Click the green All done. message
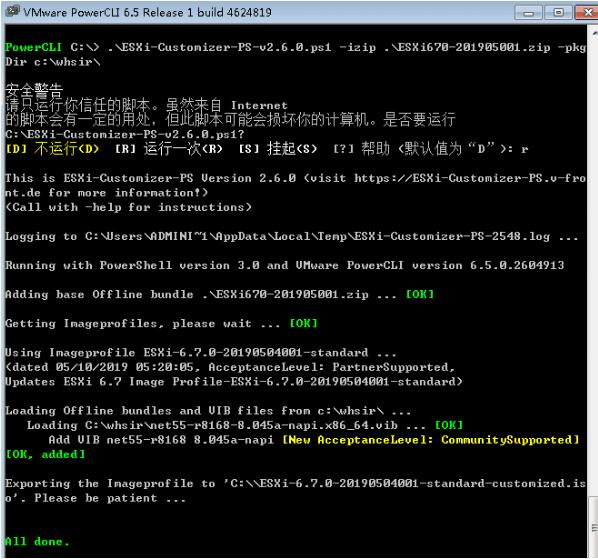598x559 pixels. click(37, 541)
